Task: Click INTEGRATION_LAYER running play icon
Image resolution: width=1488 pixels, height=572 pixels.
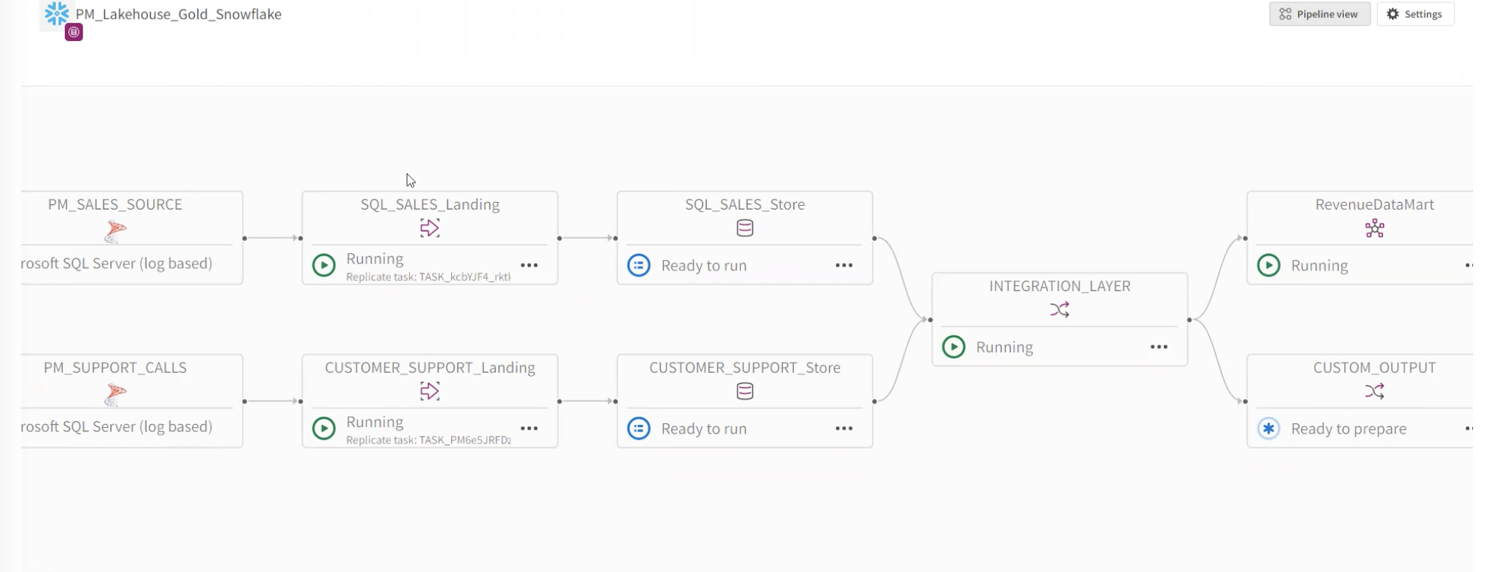Action: [x=954, y=347]
